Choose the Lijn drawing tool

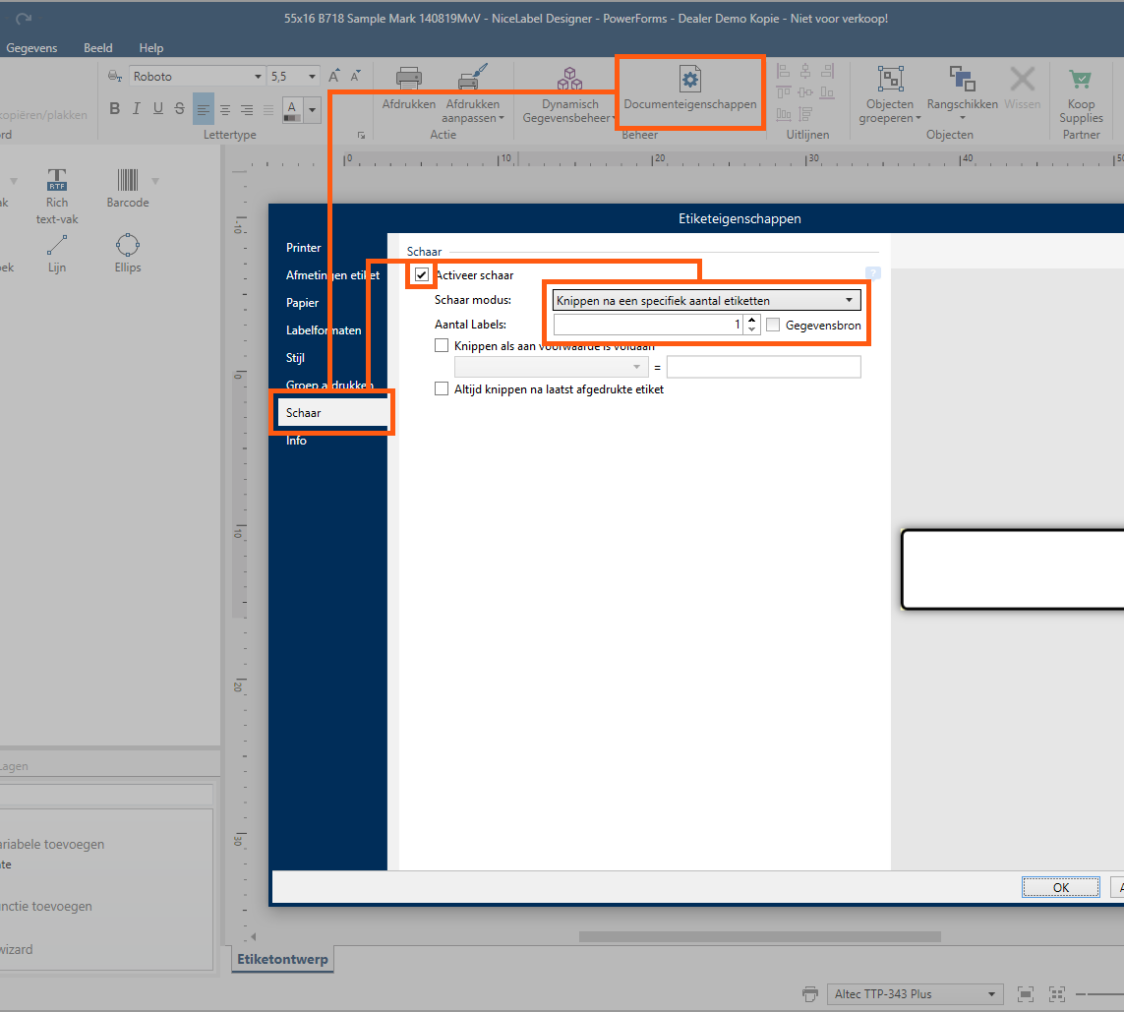click(57, 245)
